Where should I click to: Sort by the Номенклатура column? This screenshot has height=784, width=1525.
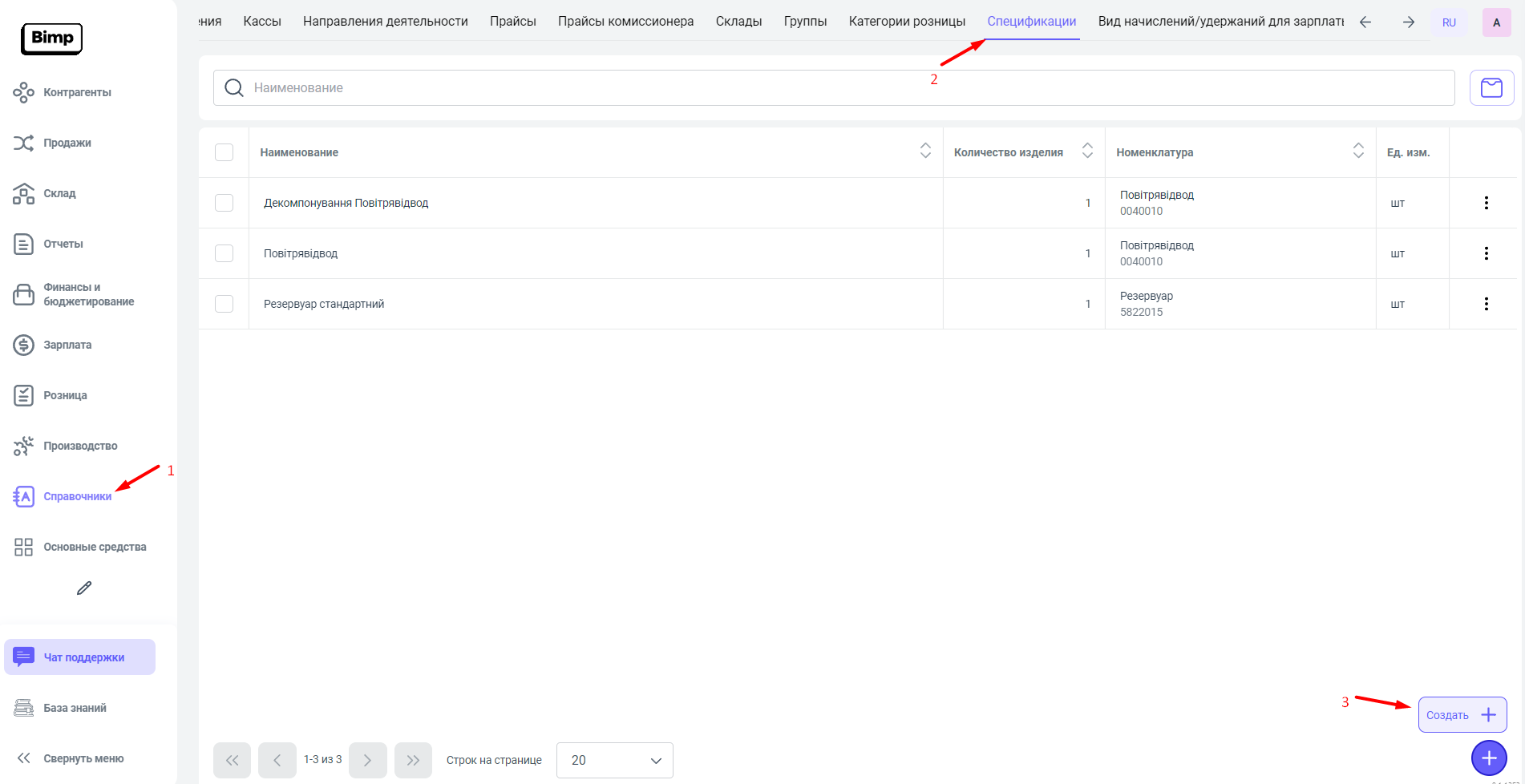tap(1357, 151)
